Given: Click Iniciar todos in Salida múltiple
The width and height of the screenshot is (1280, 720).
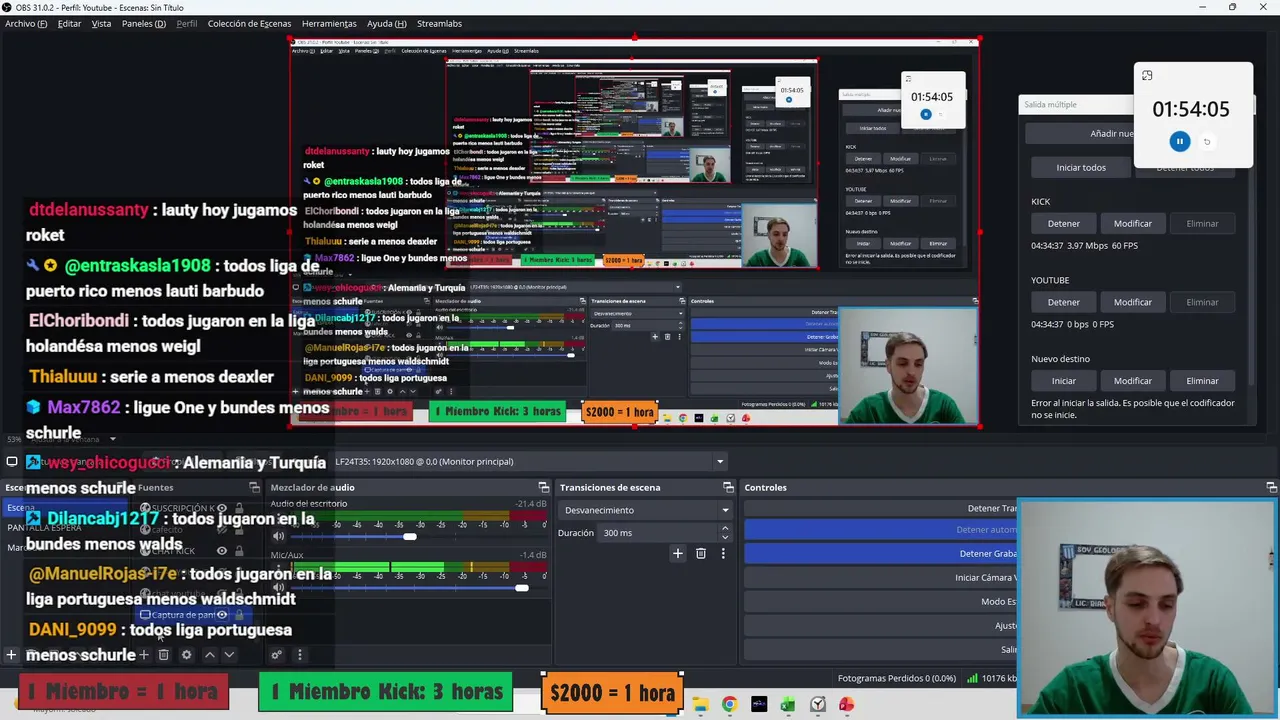Looking at the screenshot, I should (1081, 168).
